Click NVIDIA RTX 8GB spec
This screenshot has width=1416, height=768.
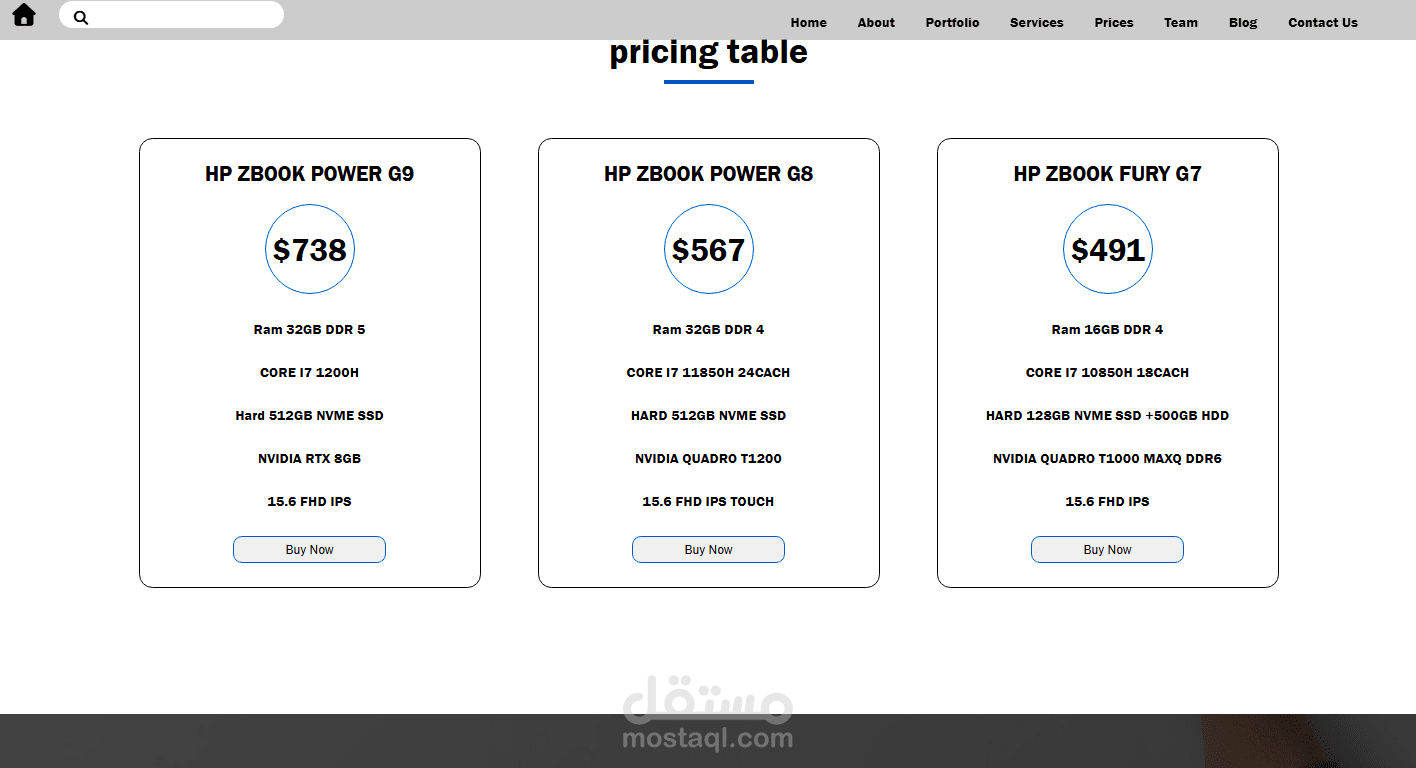coord(310,459)
